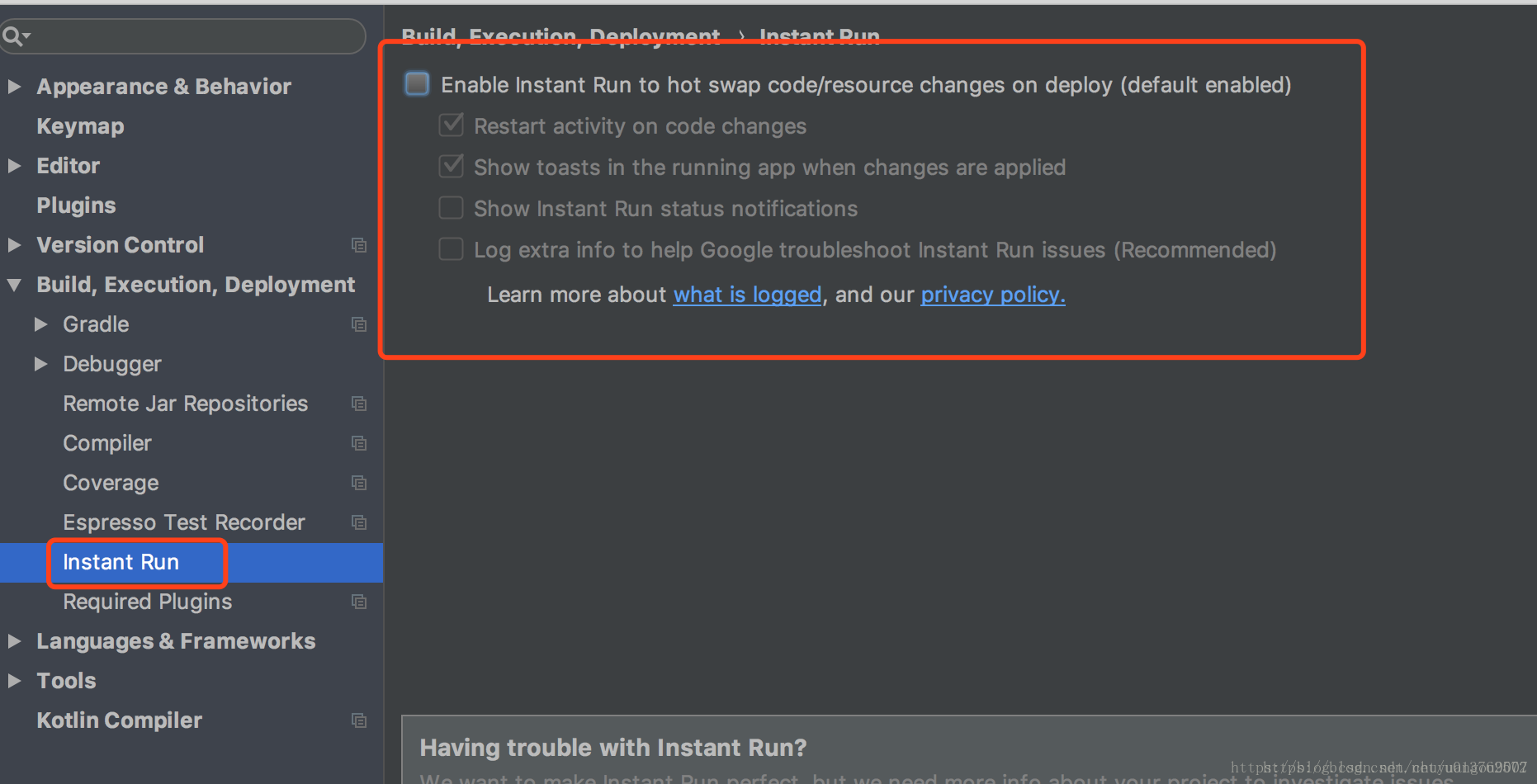Image resolution: width=1537 pixels, height=784 pixels.
Task: Expand the Debugger subsection arrow
Action: (x=40, y=364)
